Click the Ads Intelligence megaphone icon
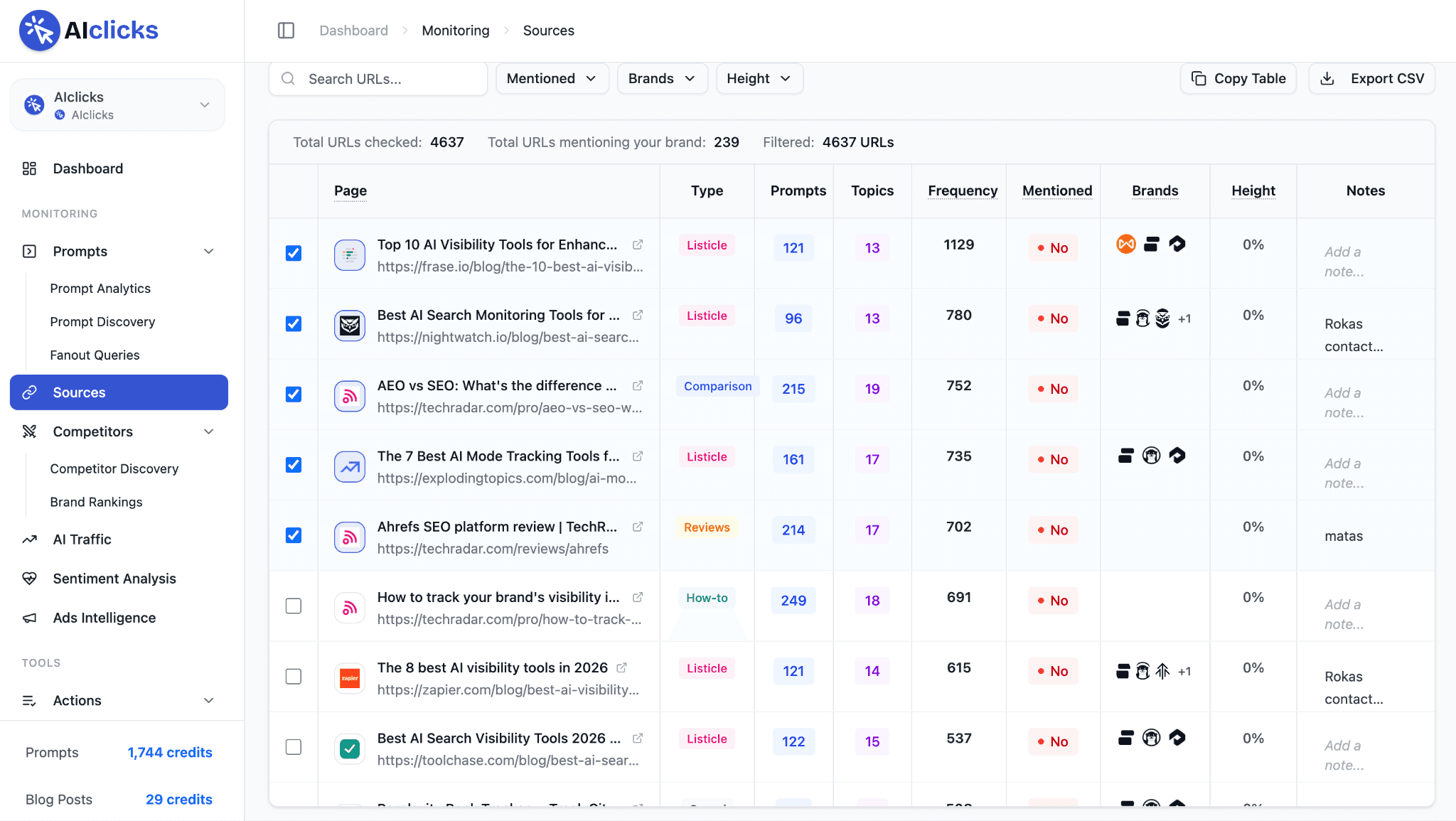 (x=29, y=618)
